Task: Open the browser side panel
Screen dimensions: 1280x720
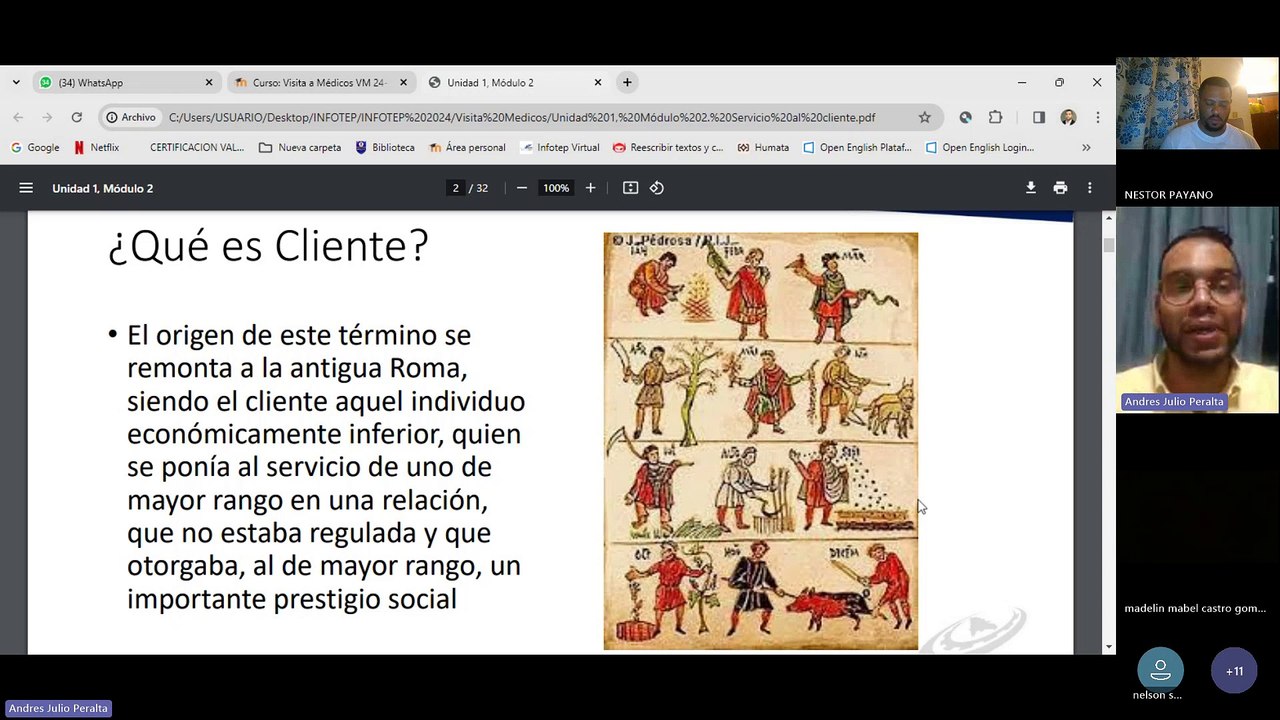Action: click(1039, 117)
